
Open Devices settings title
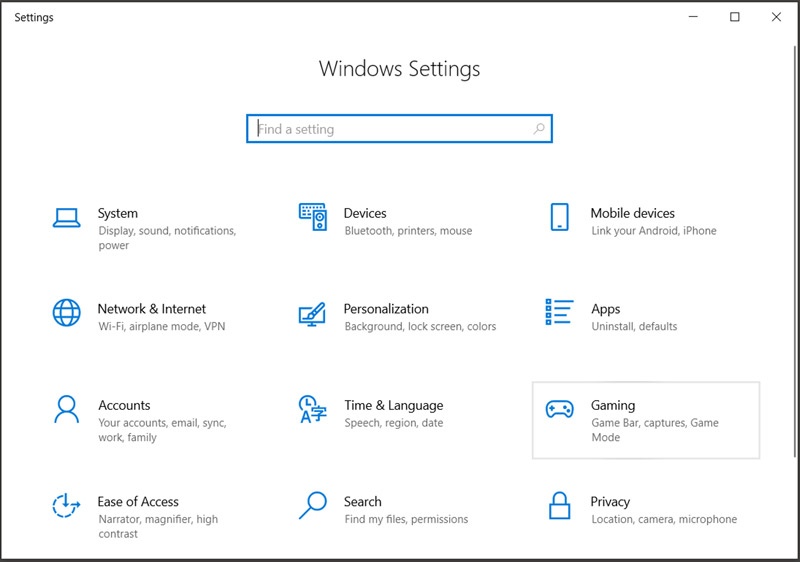(365, 213)
